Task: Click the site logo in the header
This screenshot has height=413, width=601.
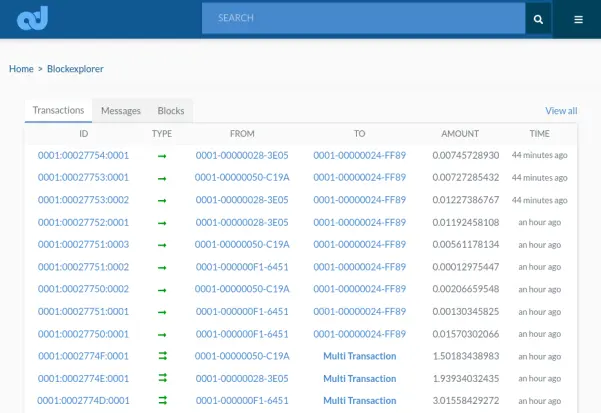Action: (x=32, y=18)
